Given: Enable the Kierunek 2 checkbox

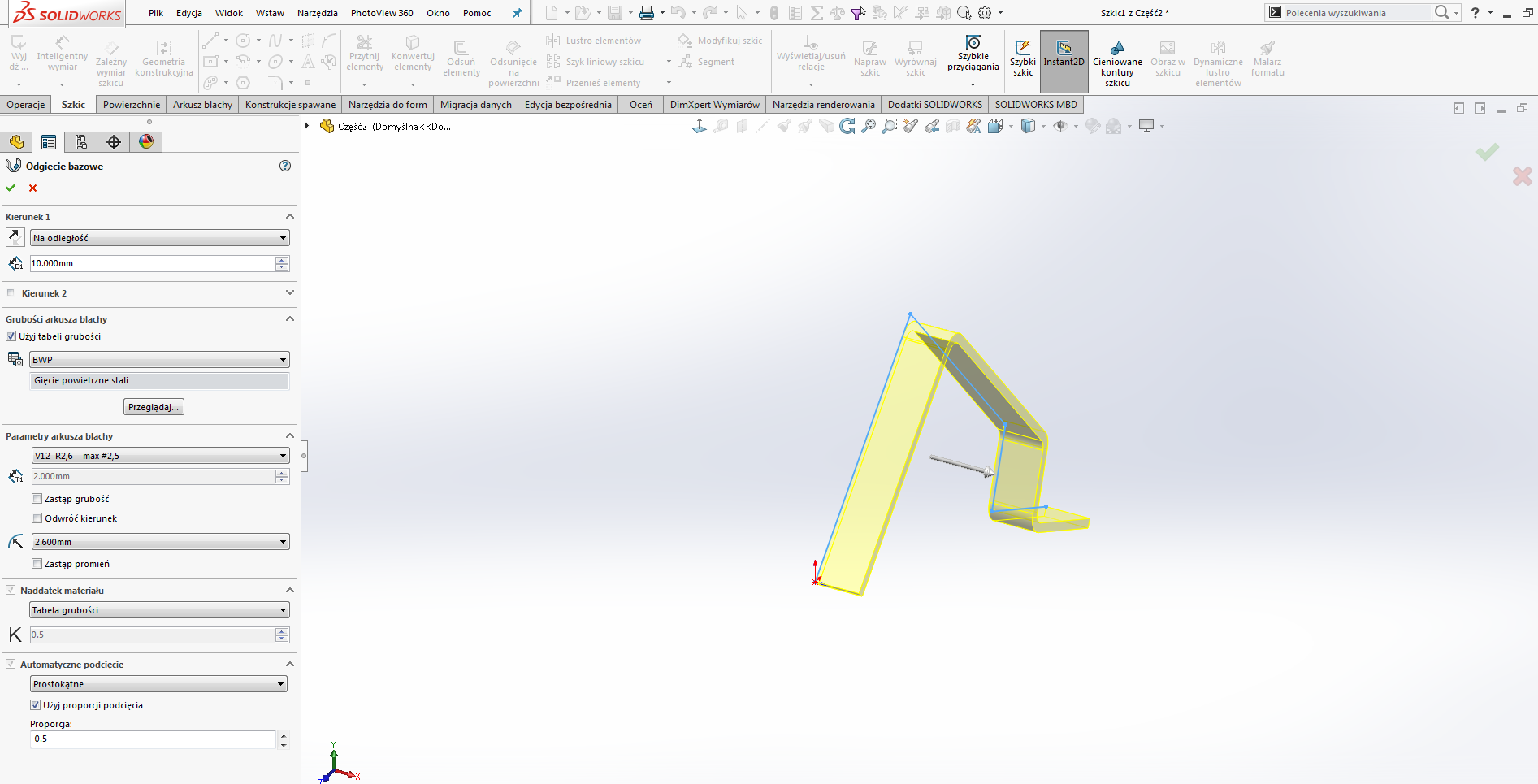Looking at the screenshot, I should [11, 293].
